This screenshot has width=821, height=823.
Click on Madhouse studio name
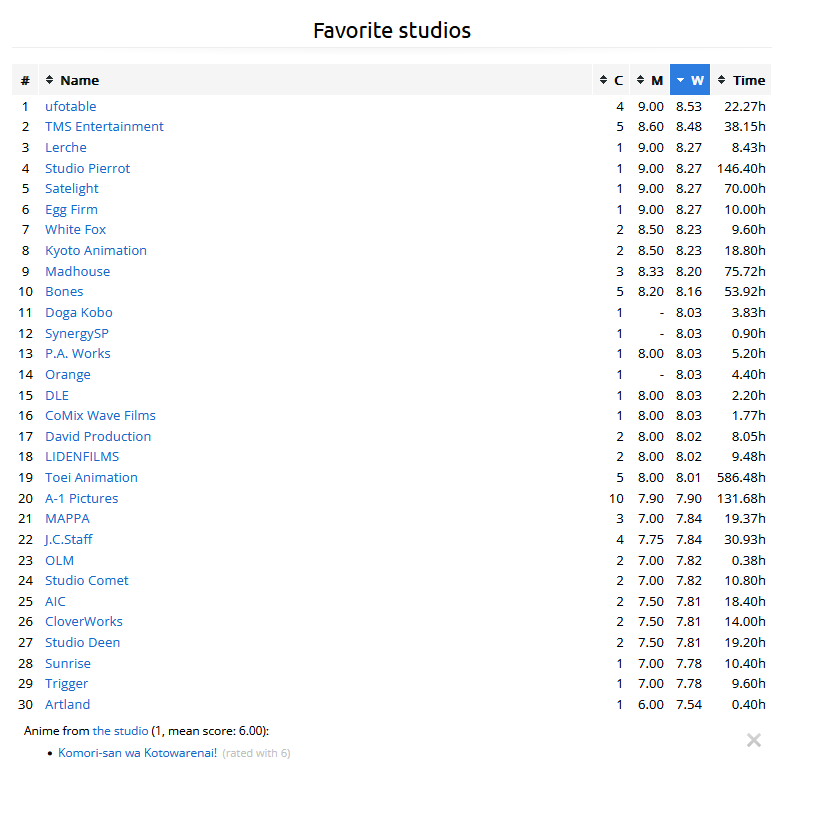click(x=77, y=271)
